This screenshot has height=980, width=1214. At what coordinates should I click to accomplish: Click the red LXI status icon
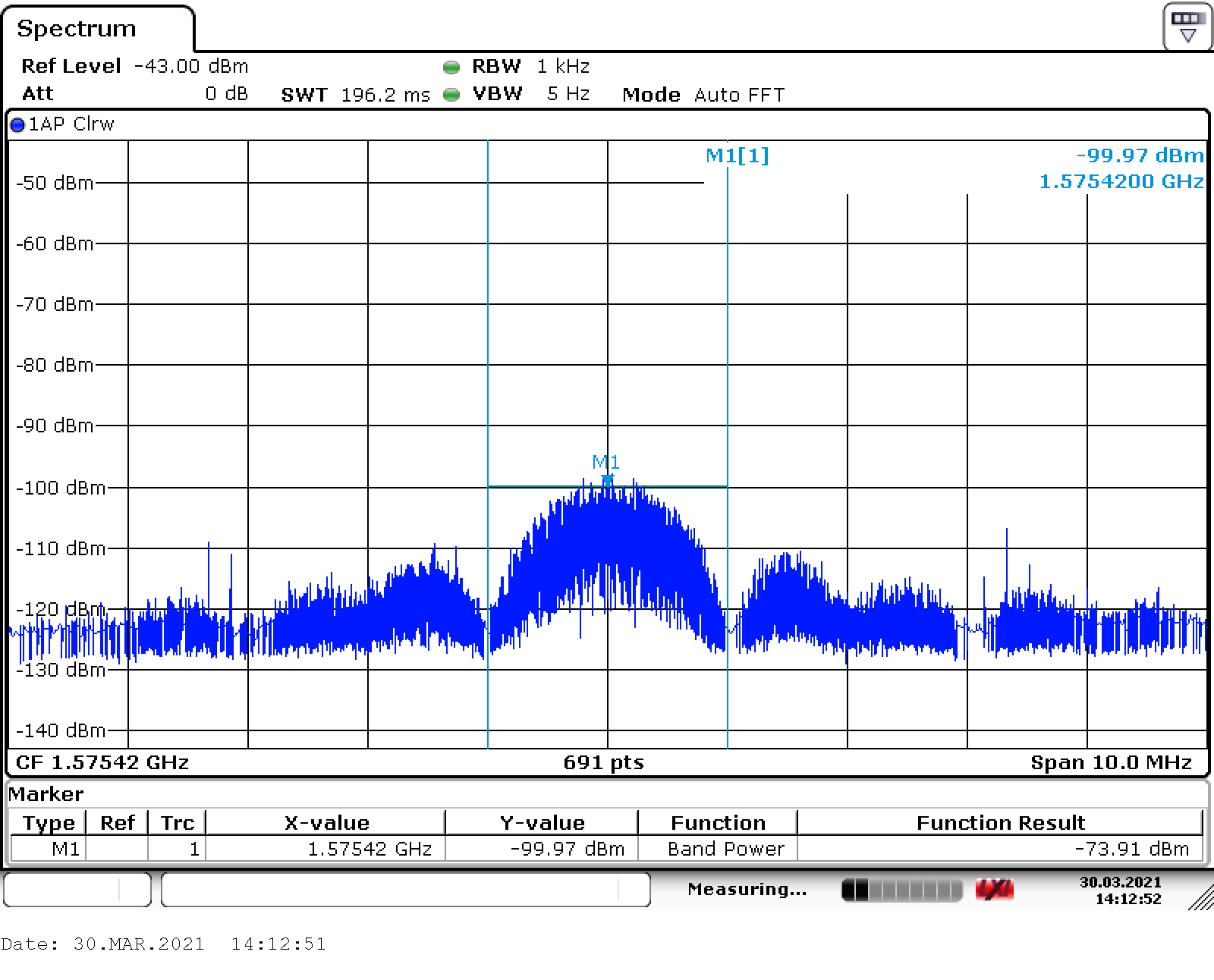pyautogui.click(x=994, y=890)
